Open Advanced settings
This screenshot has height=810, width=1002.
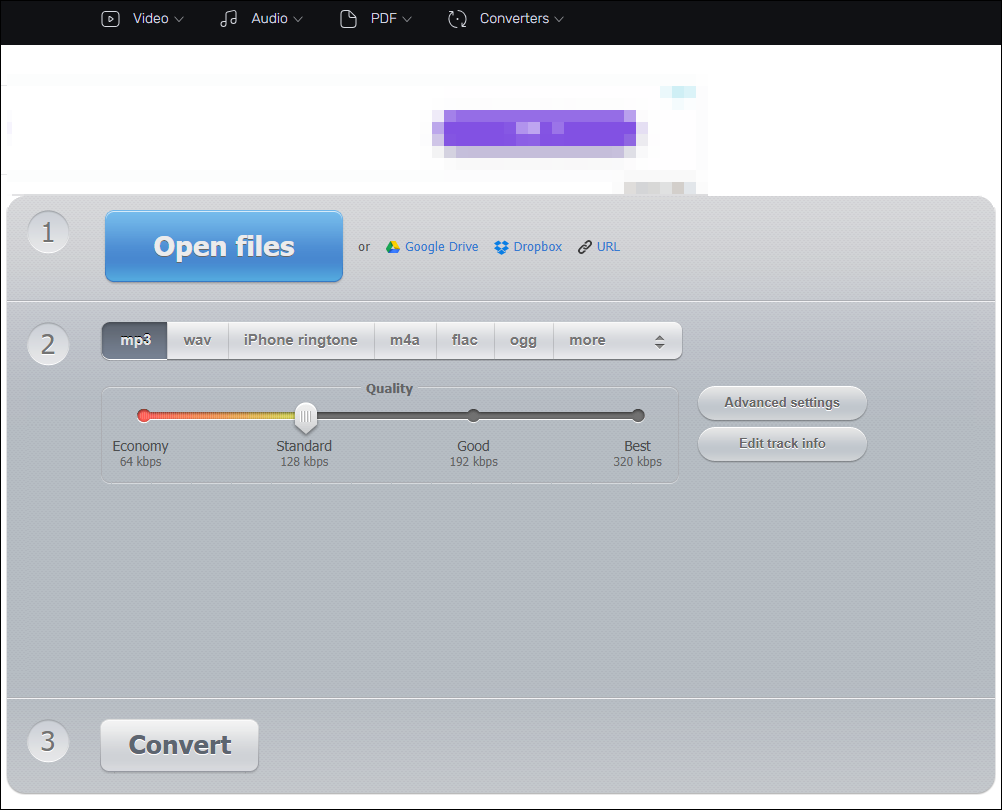[782, 402]
